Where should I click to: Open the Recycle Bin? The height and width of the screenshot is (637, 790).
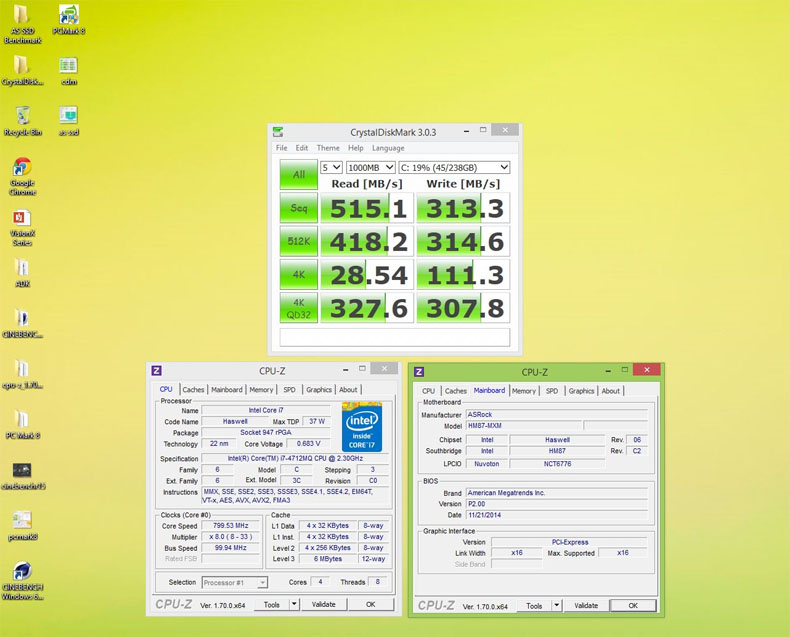(22, 116)
